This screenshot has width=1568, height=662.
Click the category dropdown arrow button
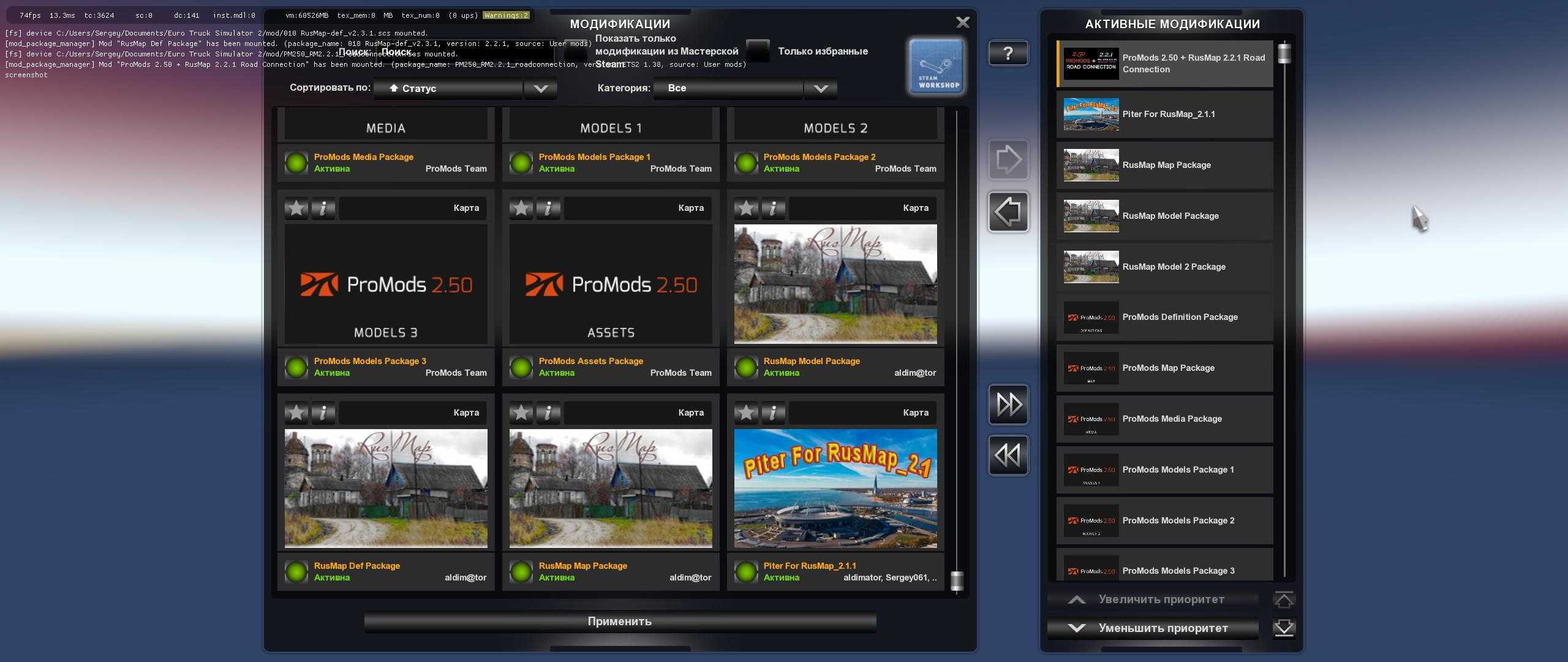pyautogui.click(x=821, y=88)
